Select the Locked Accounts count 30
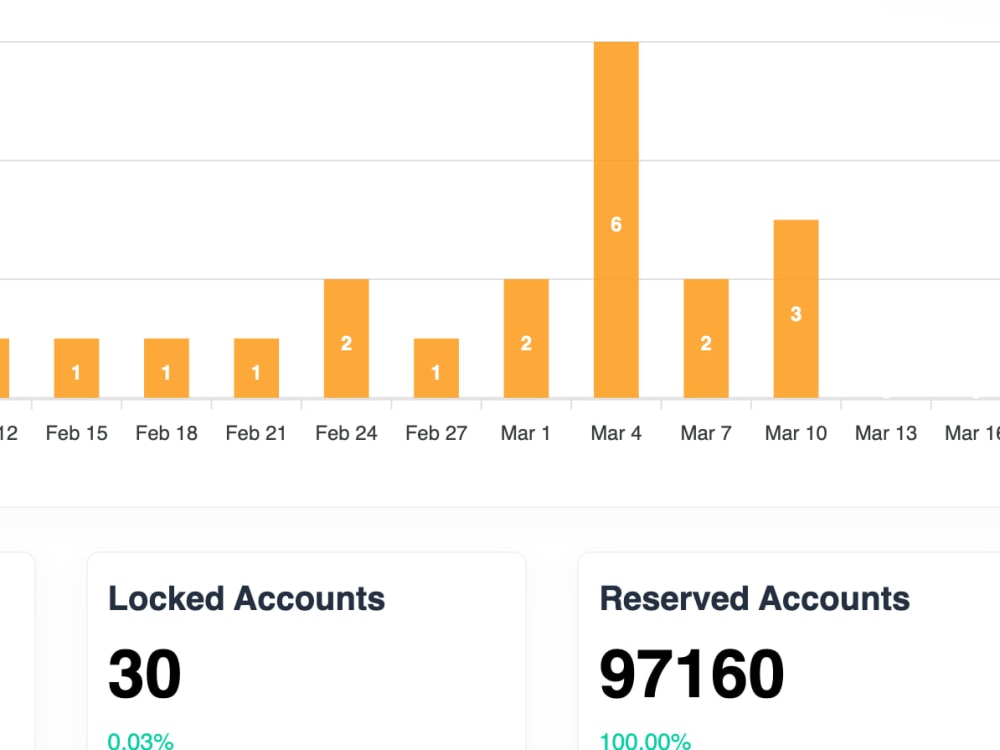Viewport: 1000px width, 750px height. (x=146, y=673)
